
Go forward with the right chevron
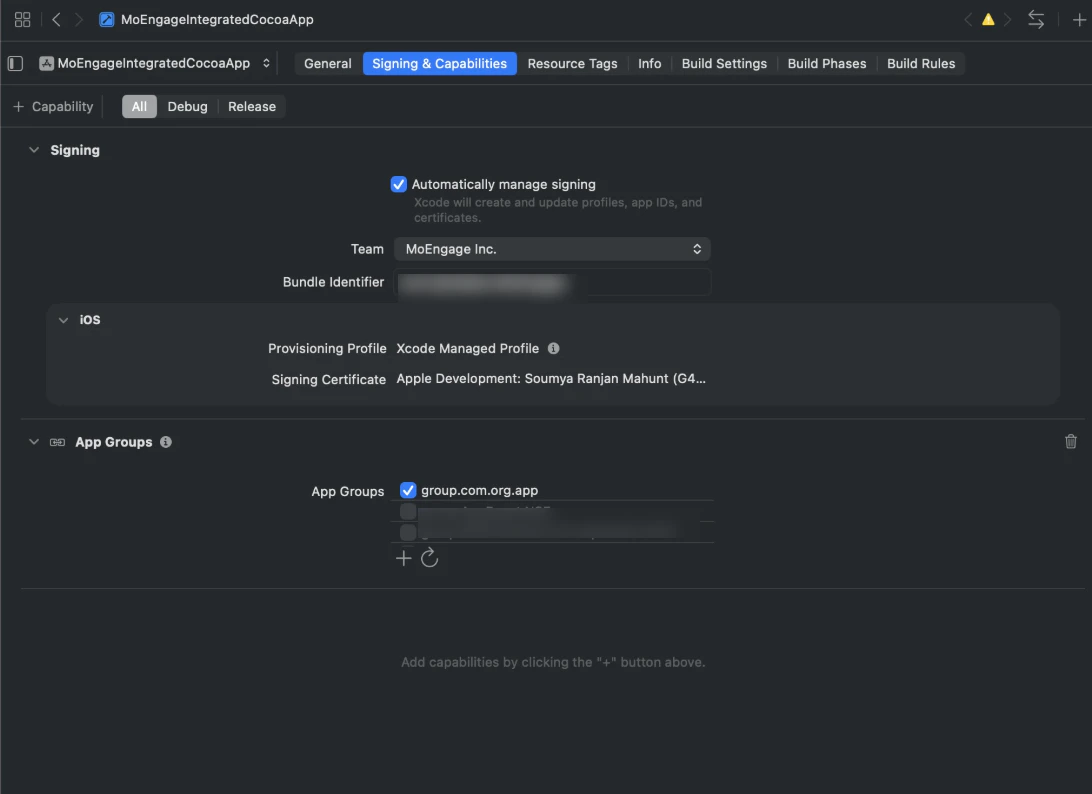[79, 20]
